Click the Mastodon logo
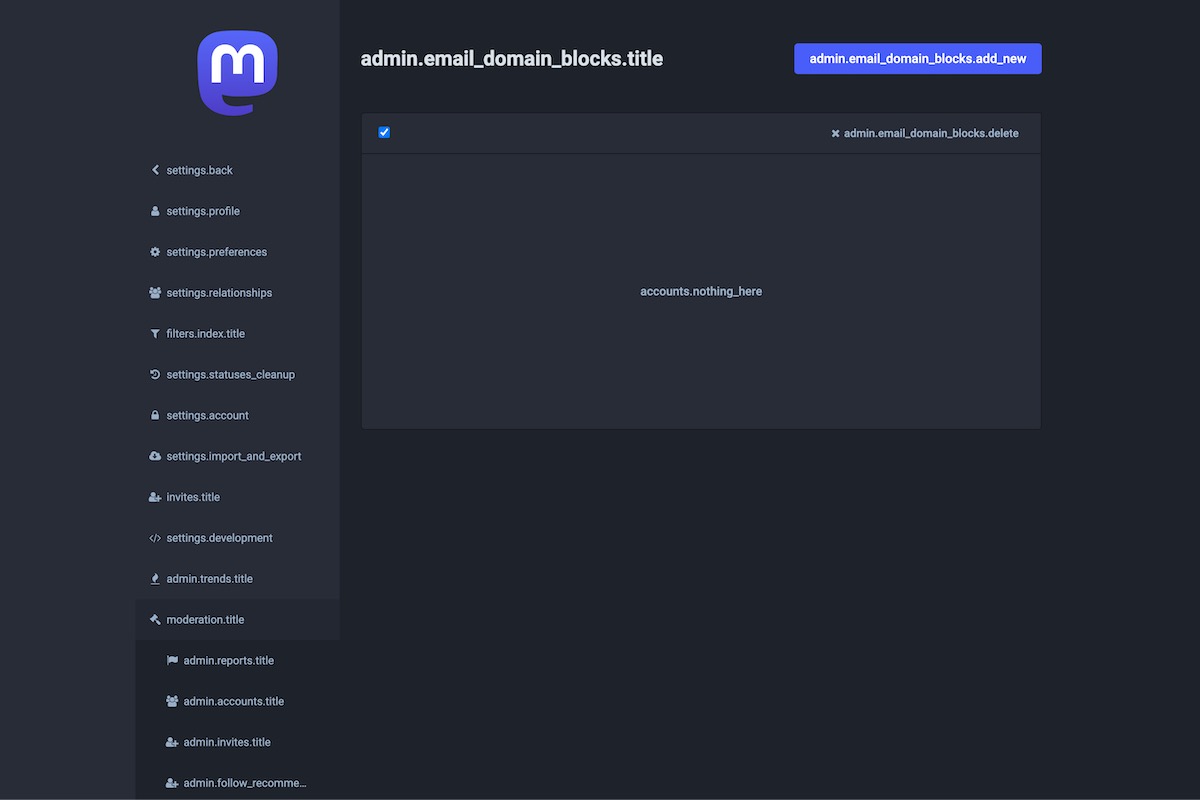Screen dimensions: 1200x800 click(237, 73)
